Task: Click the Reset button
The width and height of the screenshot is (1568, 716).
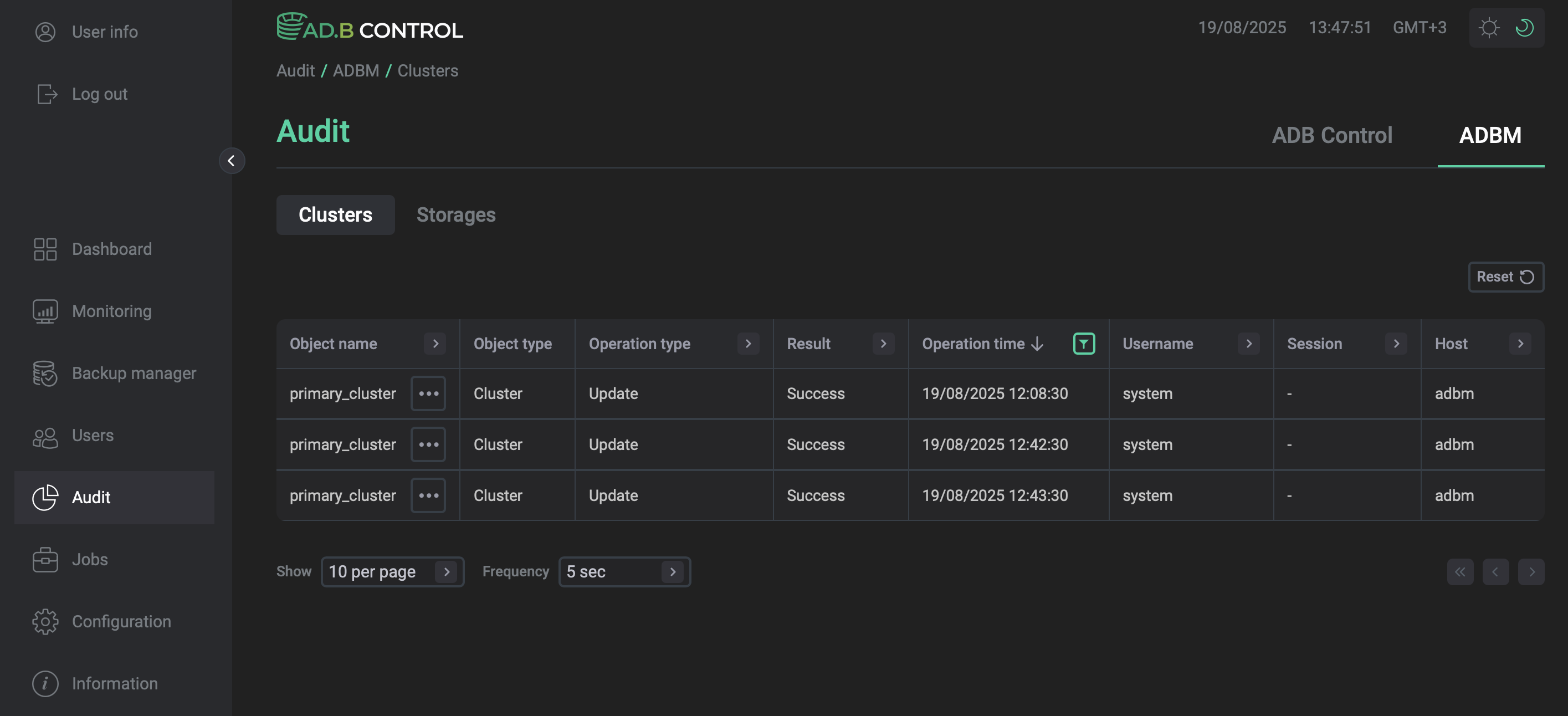Action: tap(1505, 277)
